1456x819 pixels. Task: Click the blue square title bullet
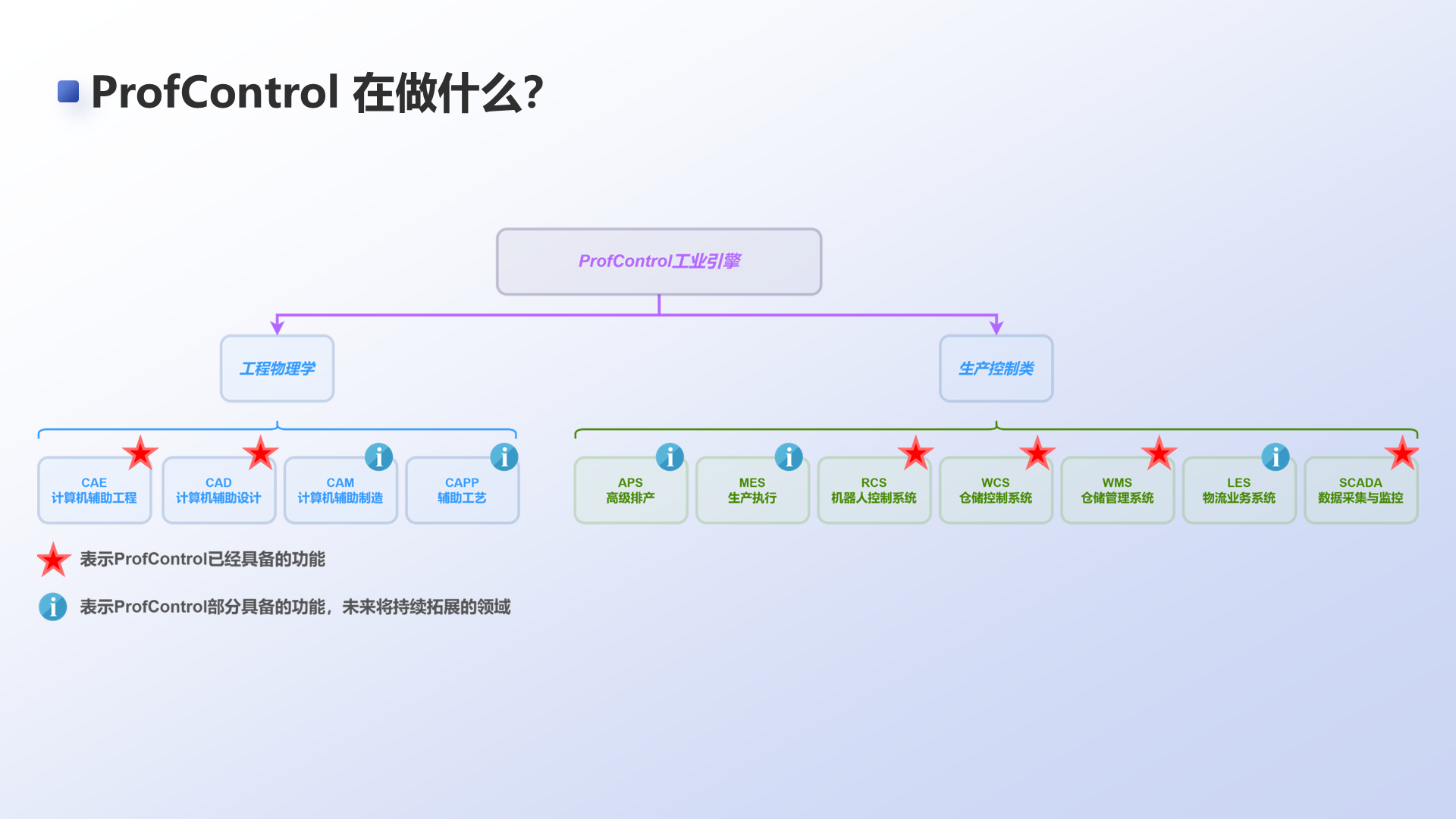(x=68, y=92)
